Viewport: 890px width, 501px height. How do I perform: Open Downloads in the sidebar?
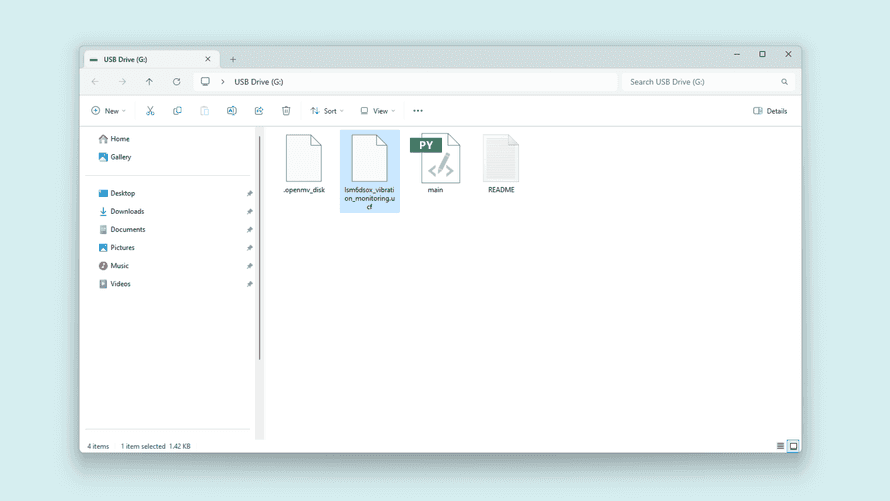126,212
